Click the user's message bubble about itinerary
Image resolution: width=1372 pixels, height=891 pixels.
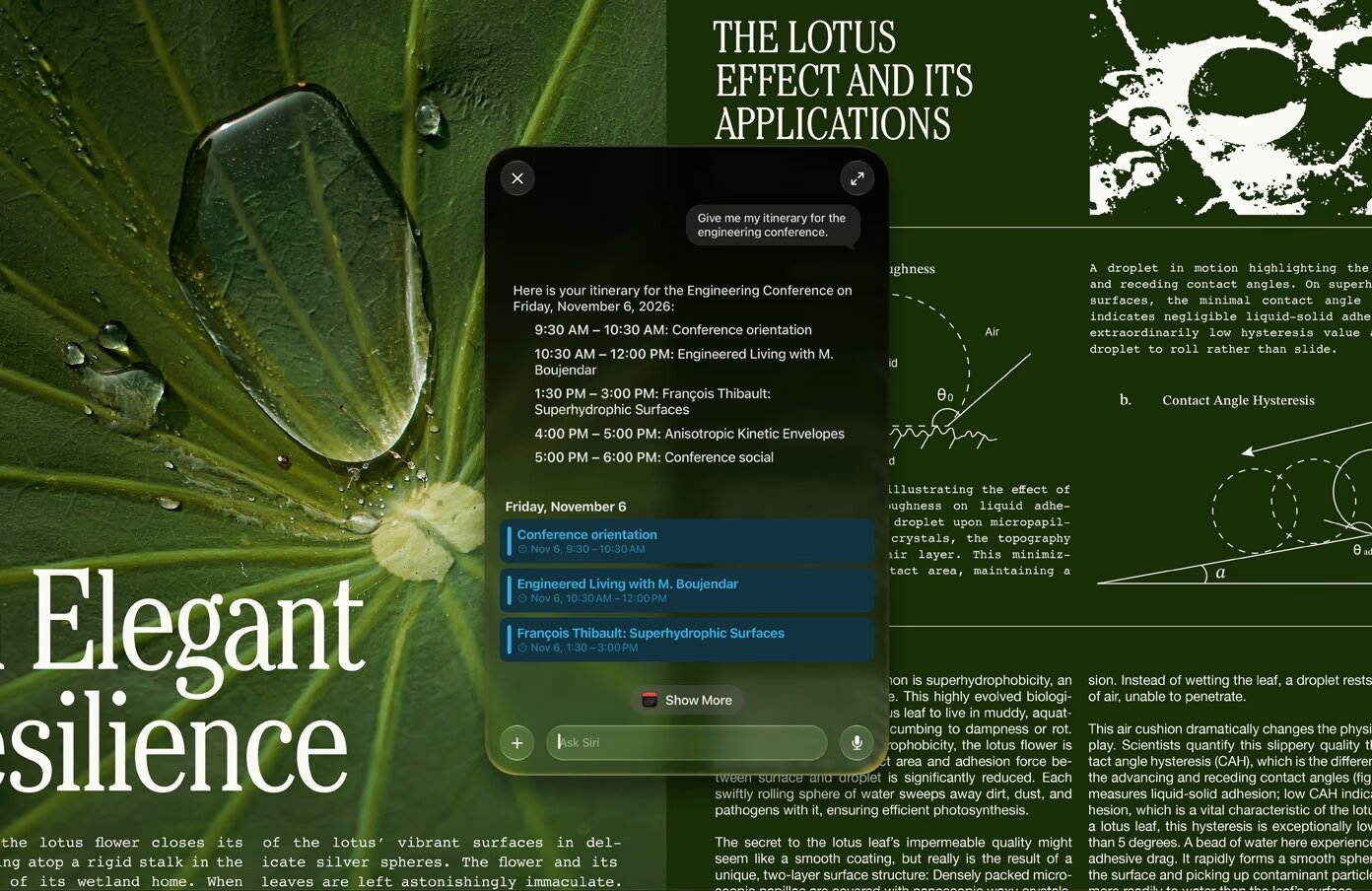773,226
